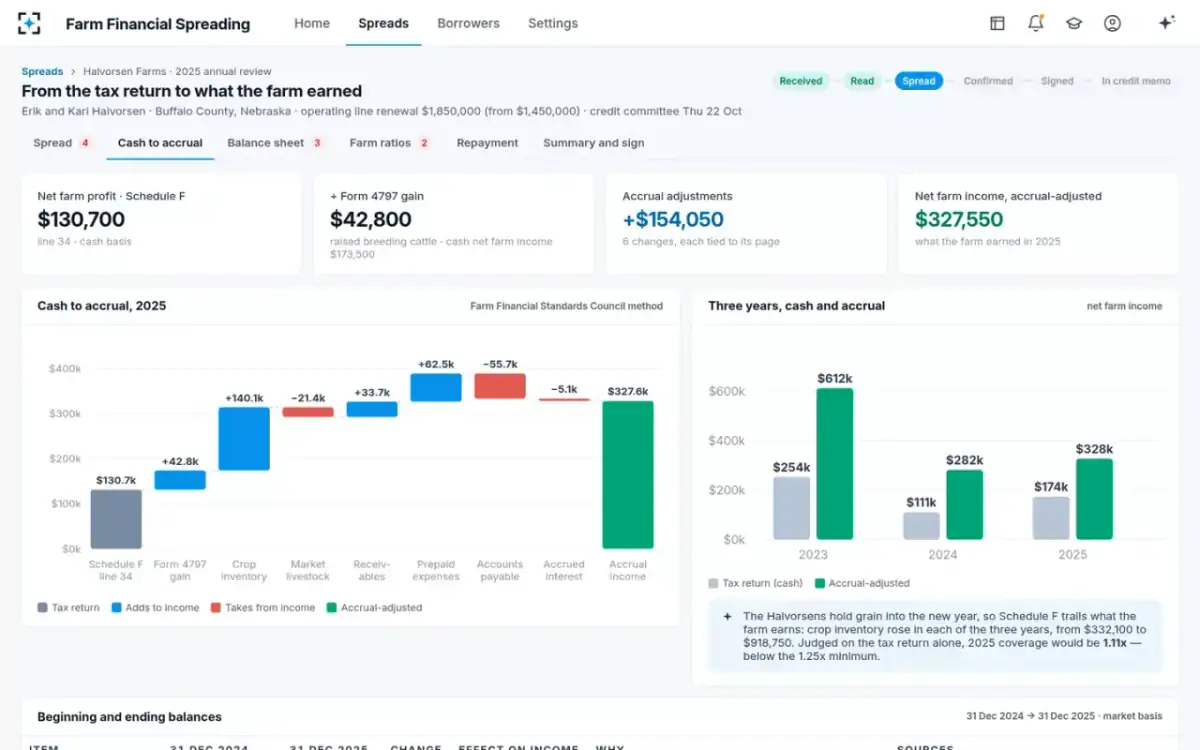Click the Adds to income blue legend swatch
Viewport: 1200px width, 750px height.
pyautogui.click(x=117, y=607)
